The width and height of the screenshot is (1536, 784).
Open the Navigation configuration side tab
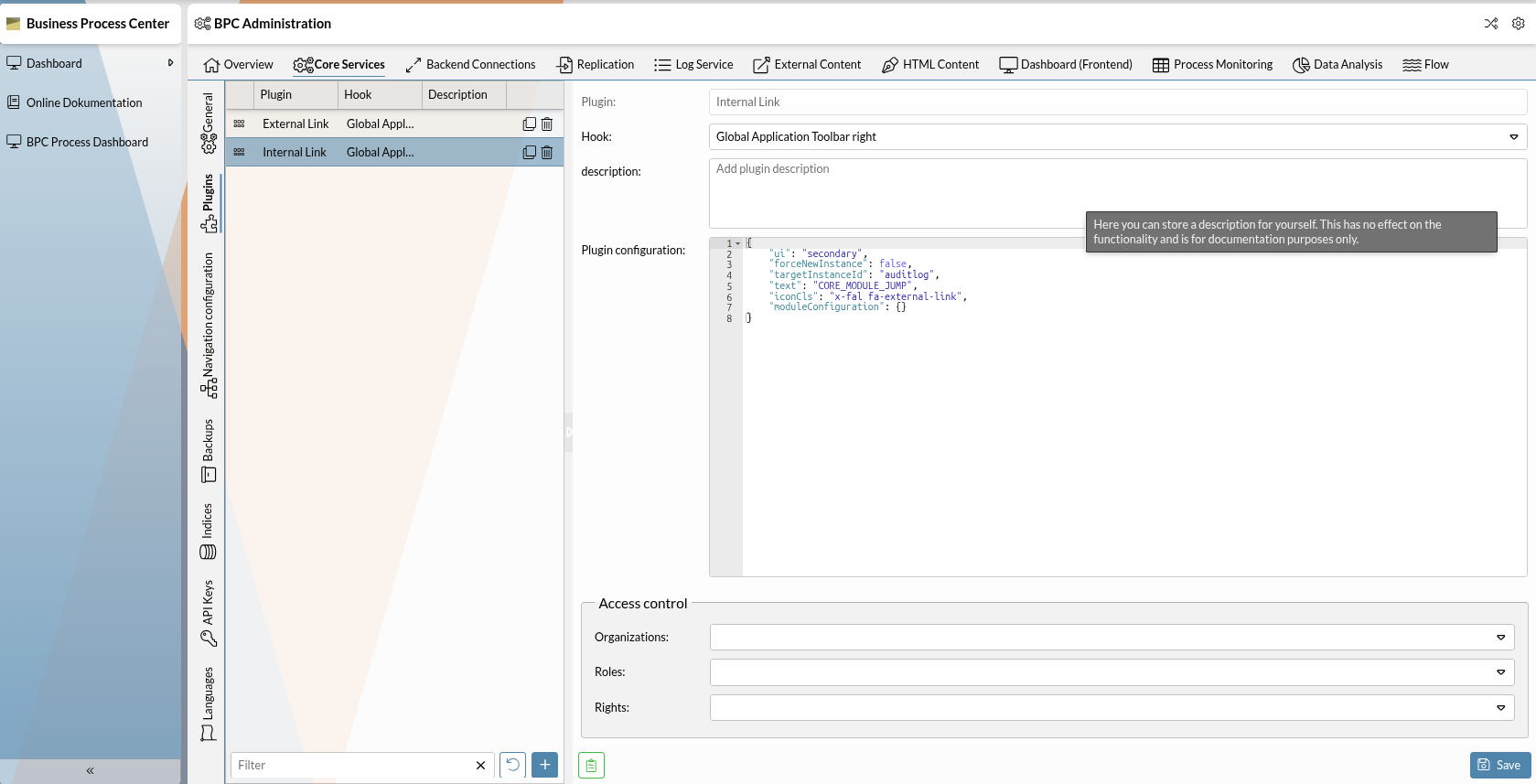[x=209, y=325]
